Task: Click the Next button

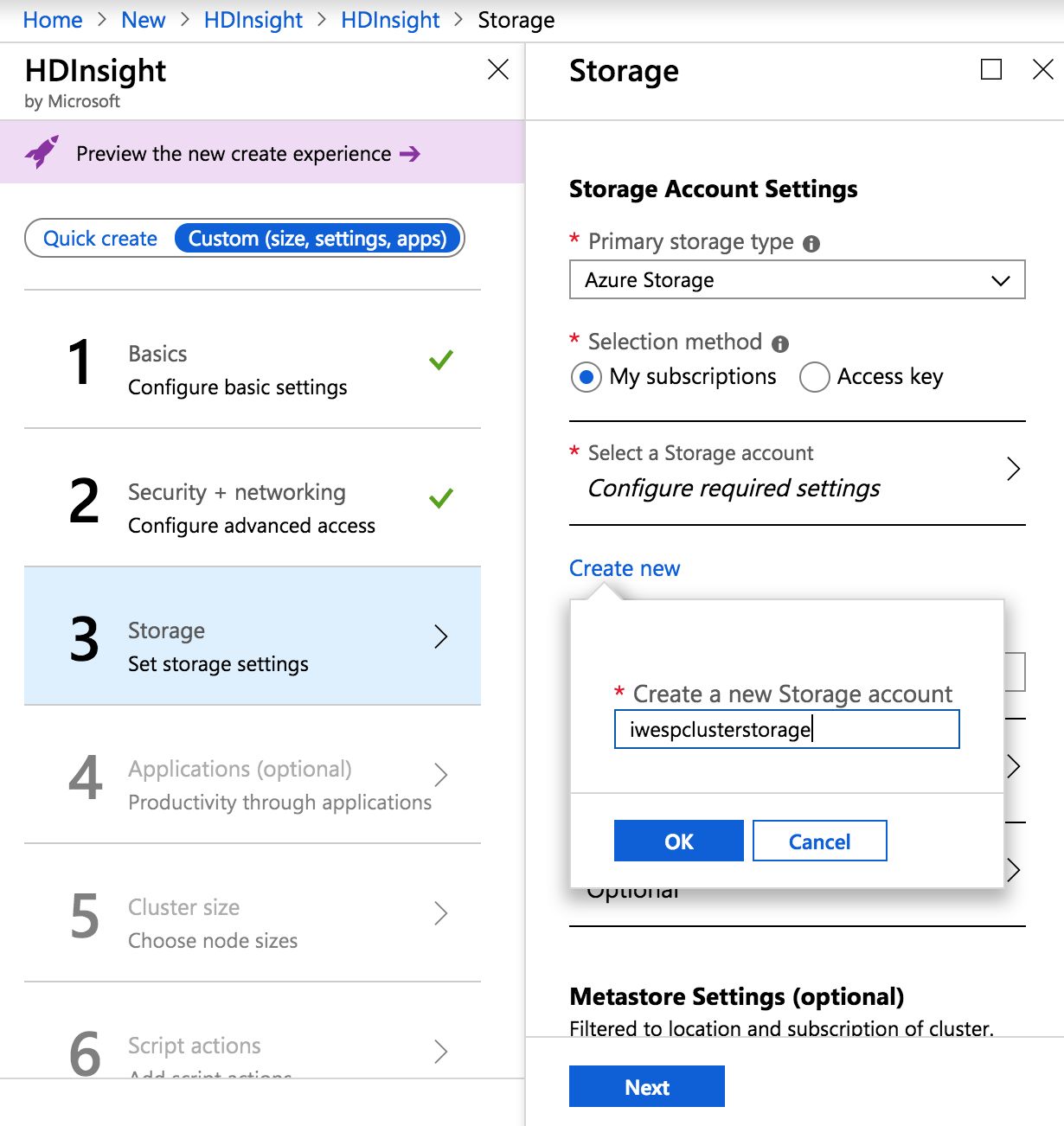Action: (x=647, y=1086)
